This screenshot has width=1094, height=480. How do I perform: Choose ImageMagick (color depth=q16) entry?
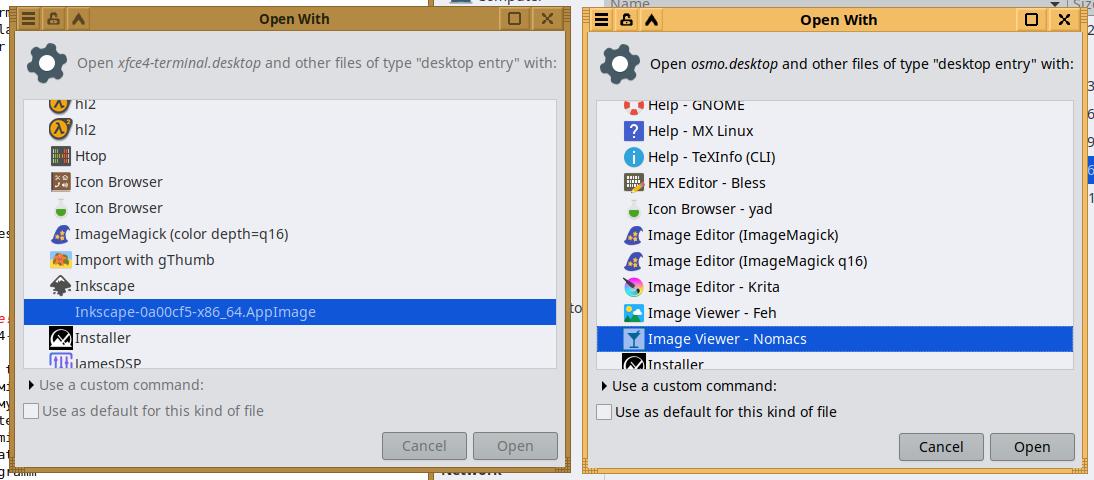181,234
